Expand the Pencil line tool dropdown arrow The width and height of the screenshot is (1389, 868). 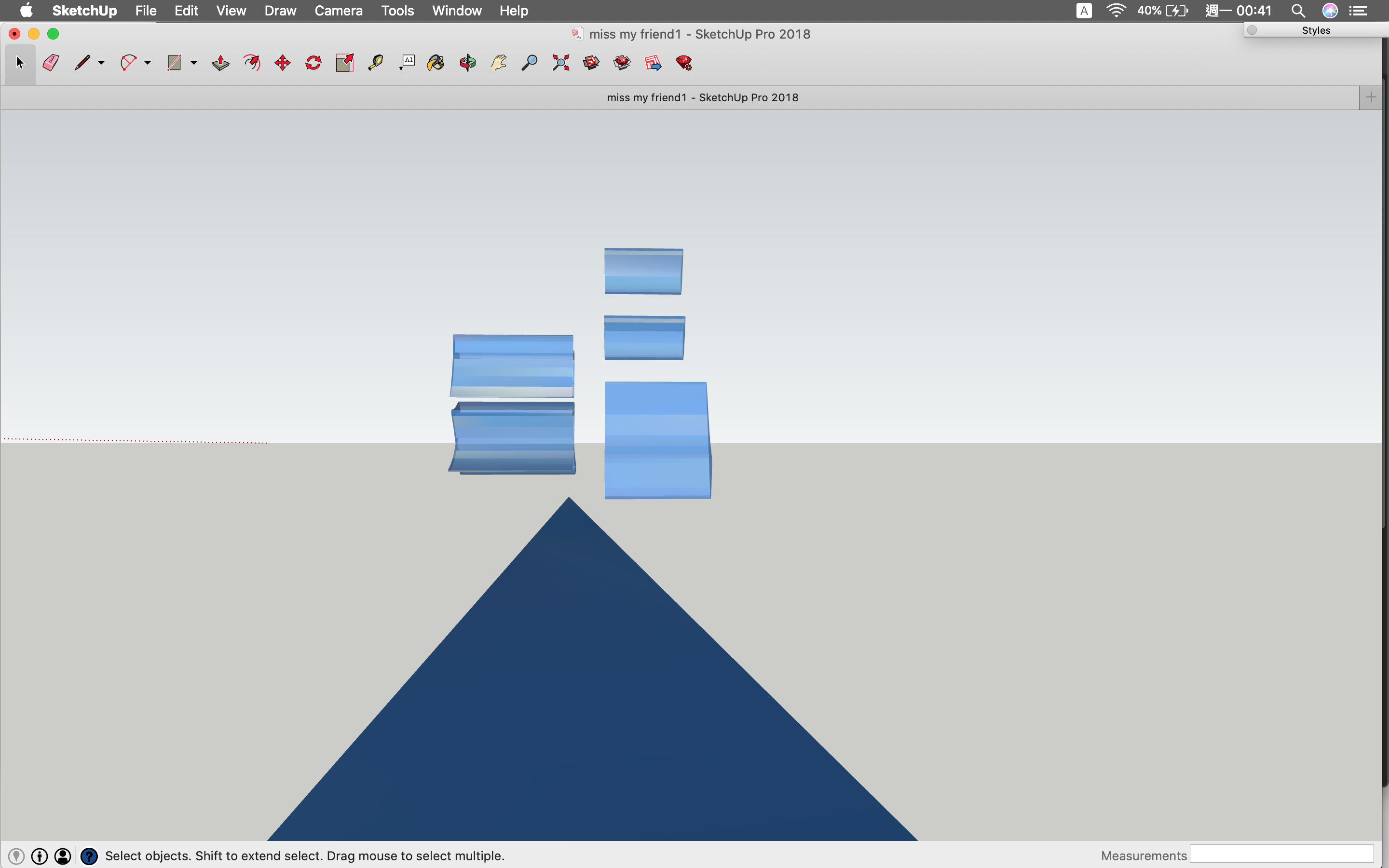[101, 63]
